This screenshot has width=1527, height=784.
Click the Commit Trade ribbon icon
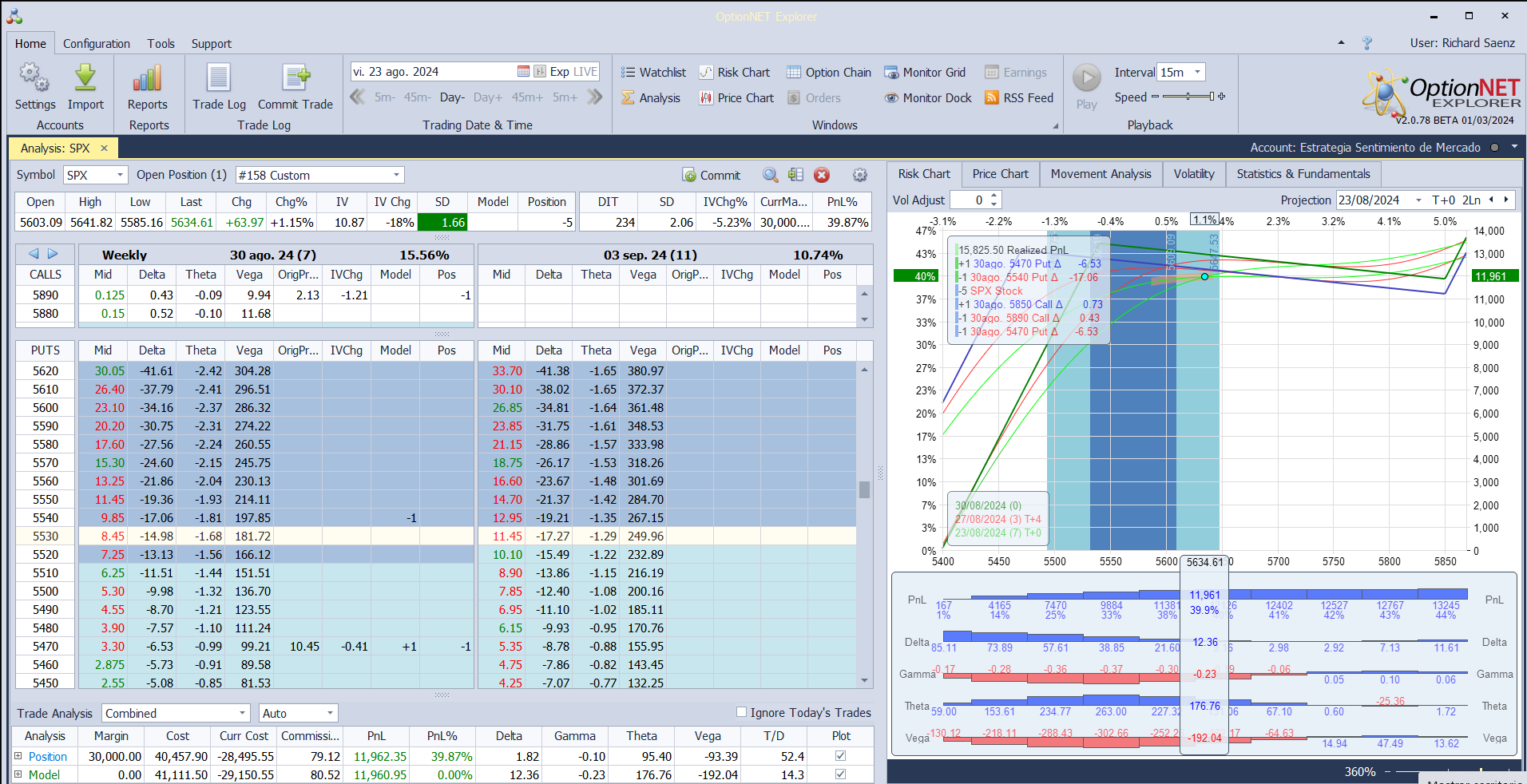tap(295, 77)
